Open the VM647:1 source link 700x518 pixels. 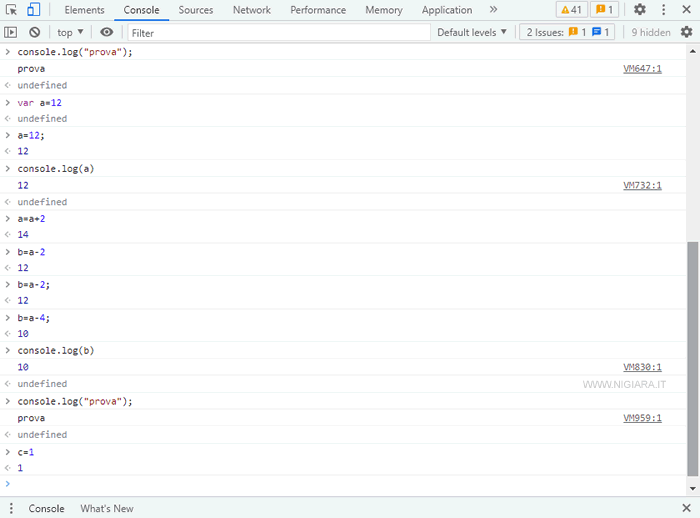(642, 69)
